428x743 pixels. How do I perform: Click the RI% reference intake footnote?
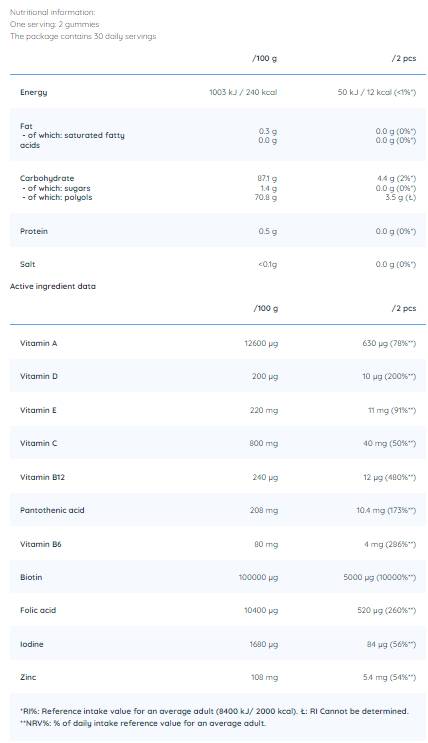214,711
